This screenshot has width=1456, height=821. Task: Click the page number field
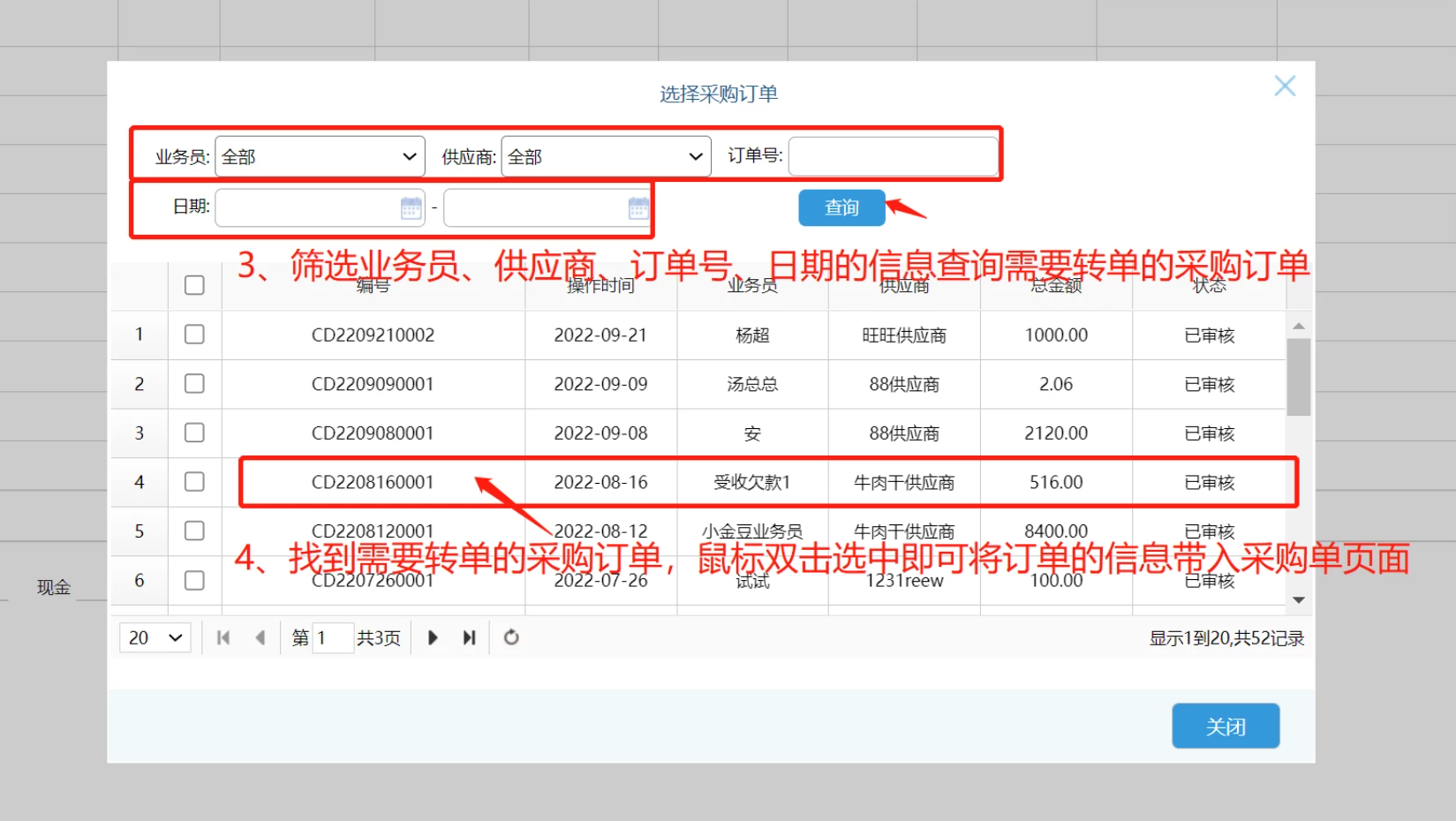click(332, 637)
